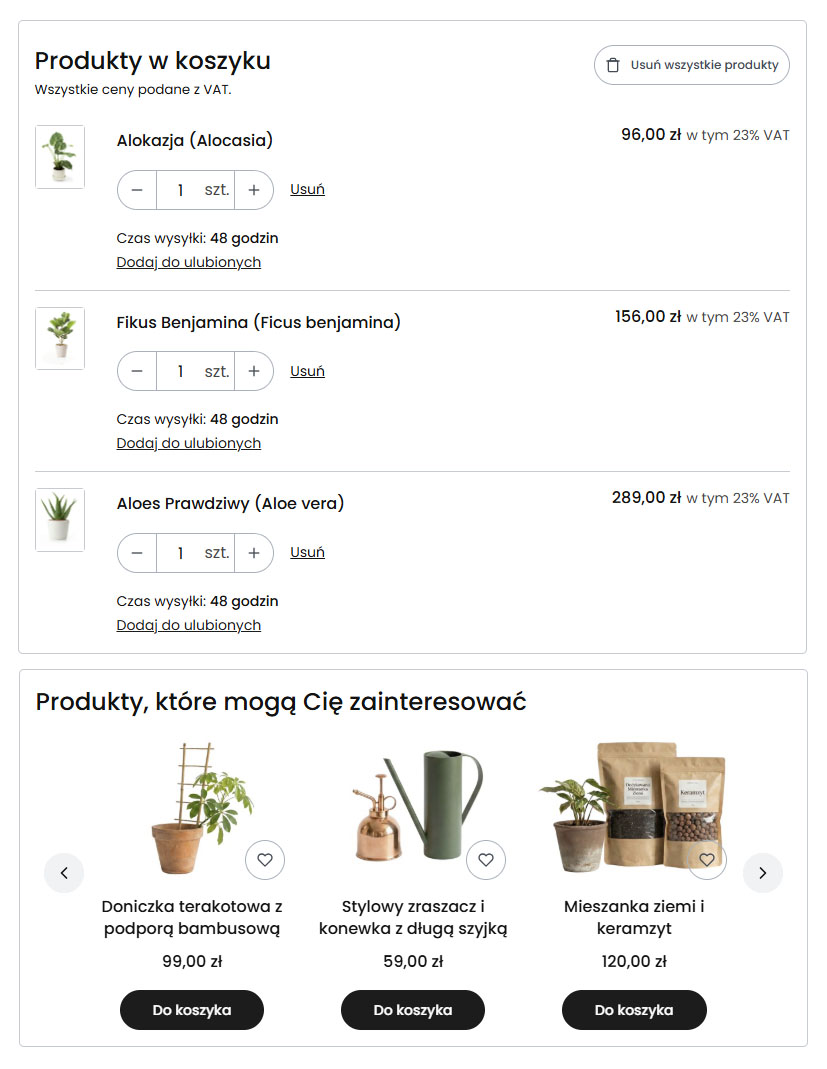Viewport: 827px width, 1069px height.
Task: Click 'Usuń wszystkie produkty' trash button
Action: pyautogui.click(x=692, y=65)
